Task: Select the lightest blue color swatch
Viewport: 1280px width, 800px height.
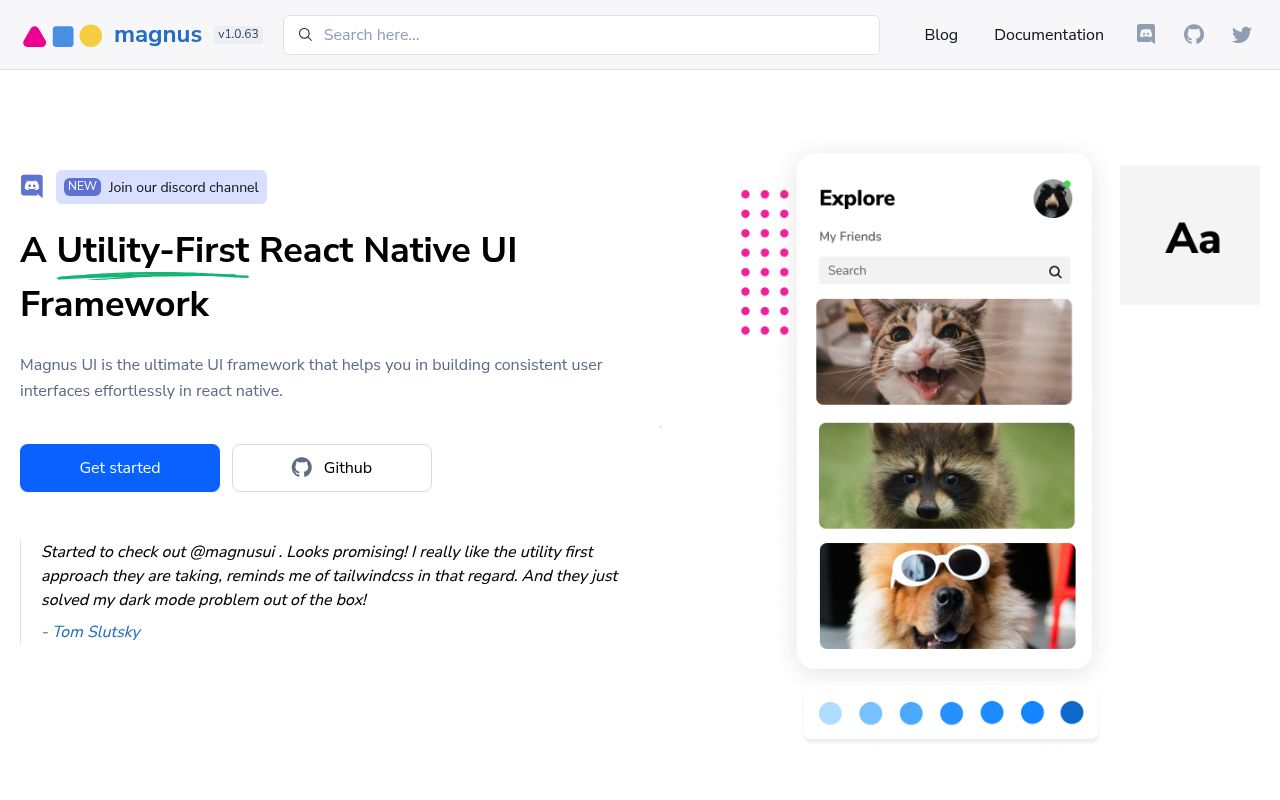Action: point(830,713)
